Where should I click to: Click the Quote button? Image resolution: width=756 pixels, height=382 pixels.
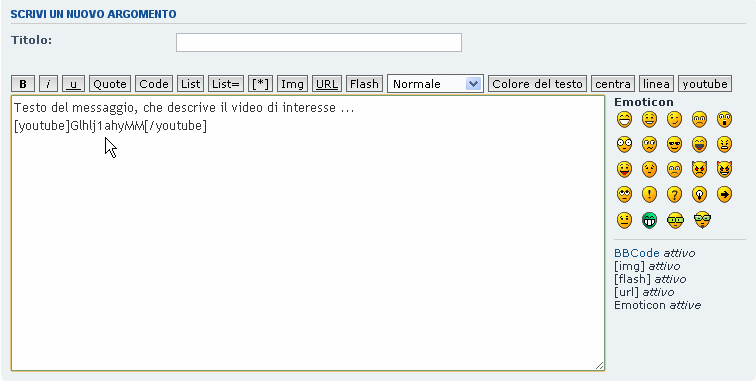click(110, 84)
